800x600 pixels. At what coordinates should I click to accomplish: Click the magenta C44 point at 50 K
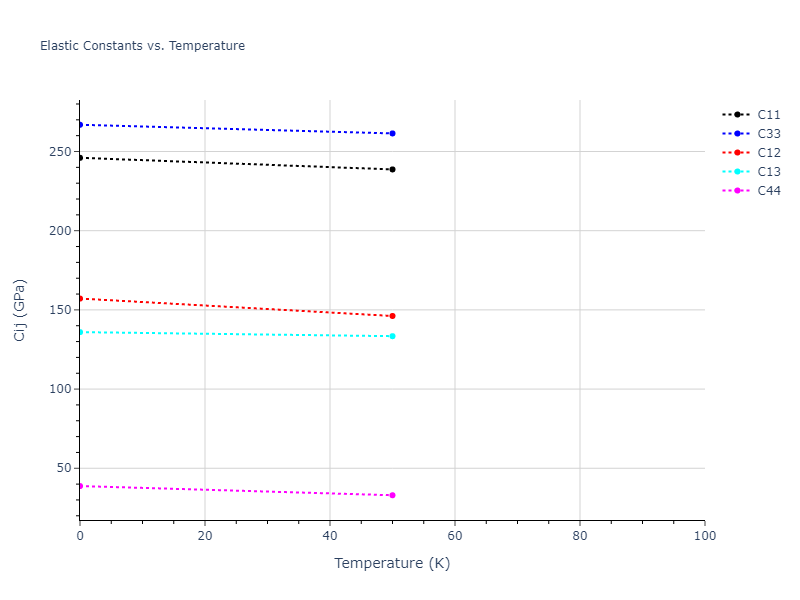392,495
